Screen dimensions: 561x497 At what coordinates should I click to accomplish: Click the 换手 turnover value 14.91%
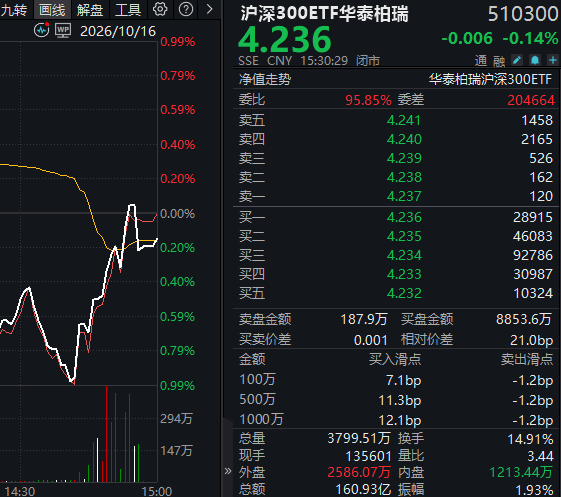(x=530, y=439)
